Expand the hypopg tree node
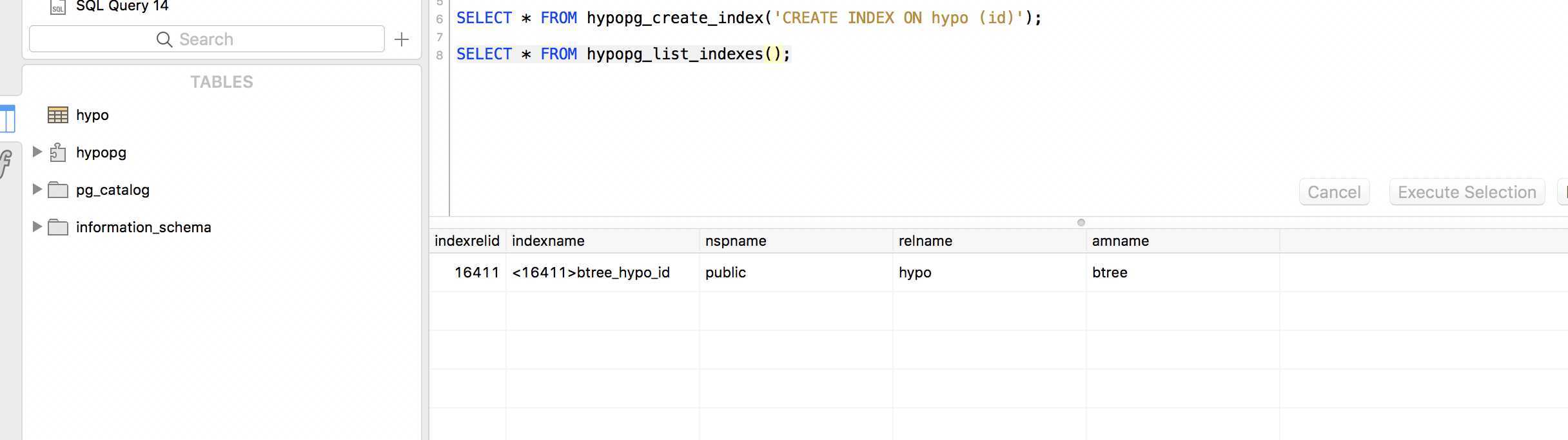Image resolution: width=1568 pixels, height=440 pixels. 37,152
